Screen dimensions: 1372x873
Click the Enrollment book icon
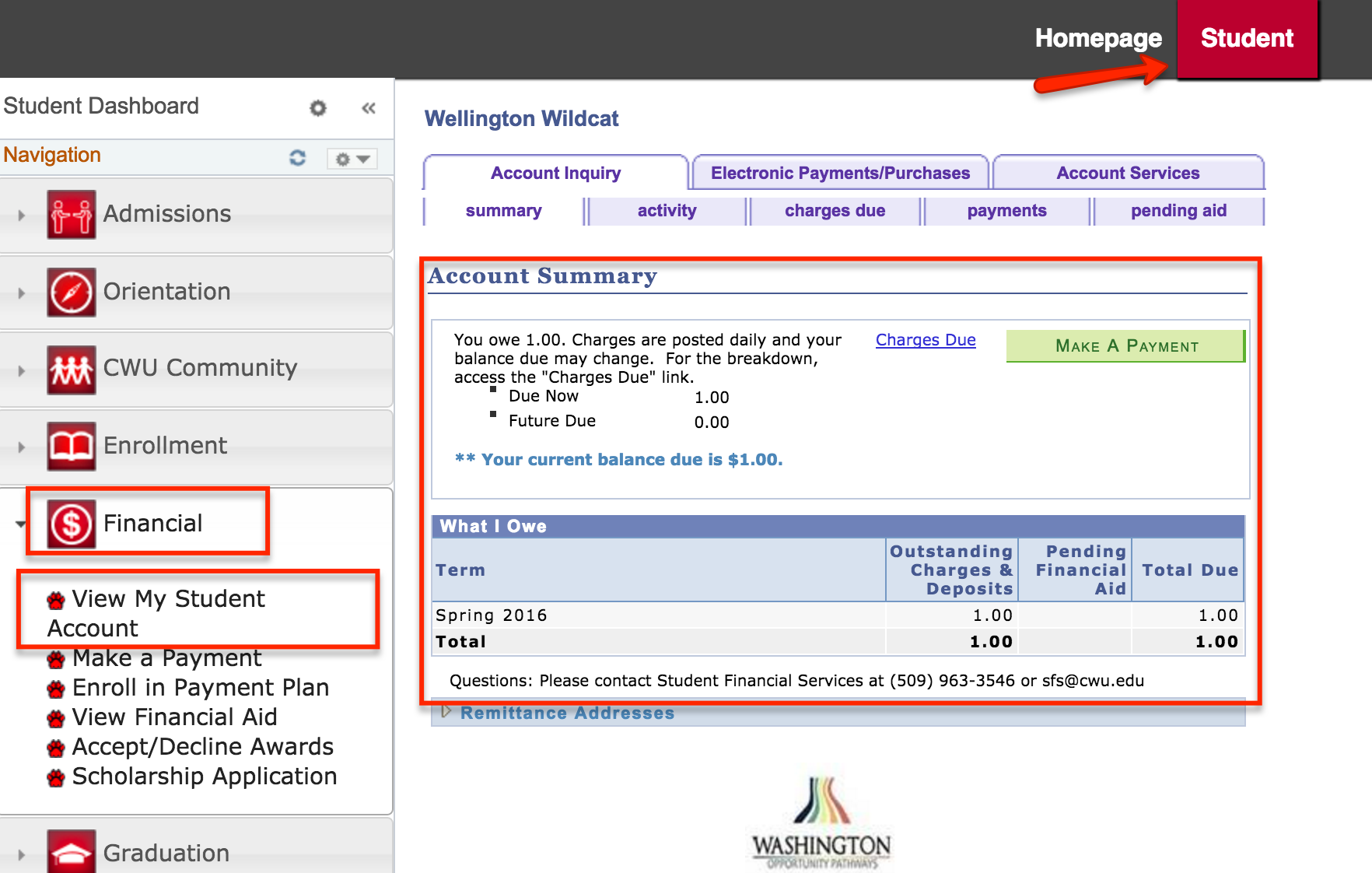pos(72,446)
